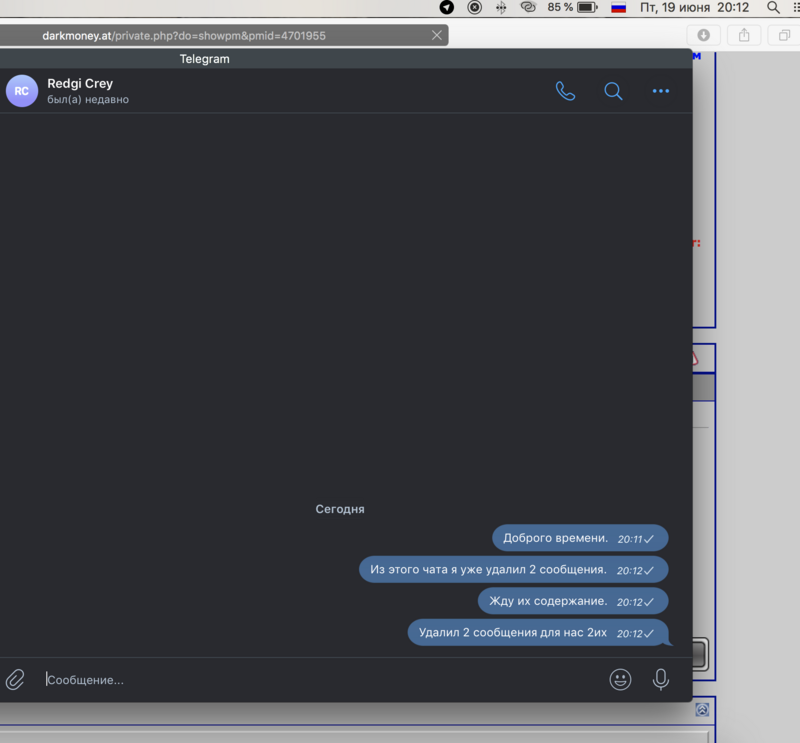Viewport: 800px width, 743px height.
Task: Open the Redgi Crey contact name
Action: 80,83
